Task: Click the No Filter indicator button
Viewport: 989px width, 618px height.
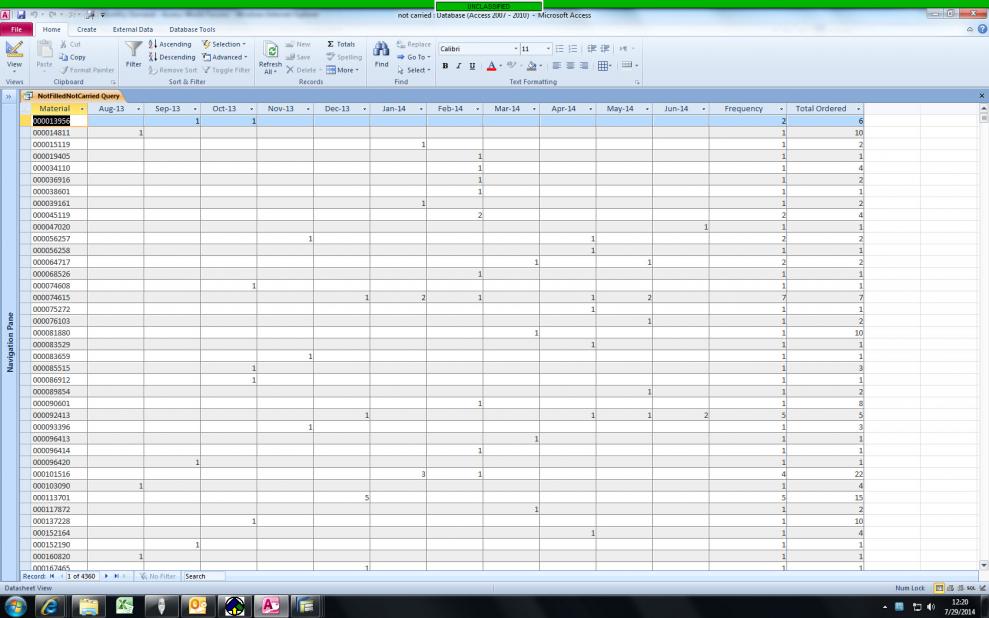Action: pos(158,576)
